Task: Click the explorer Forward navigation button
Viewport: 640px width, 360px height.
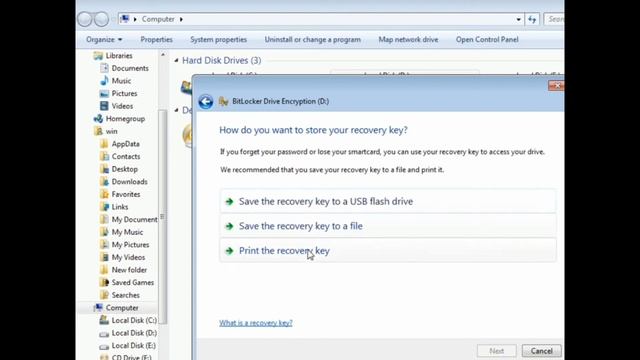Action: (x=102, y=19)
